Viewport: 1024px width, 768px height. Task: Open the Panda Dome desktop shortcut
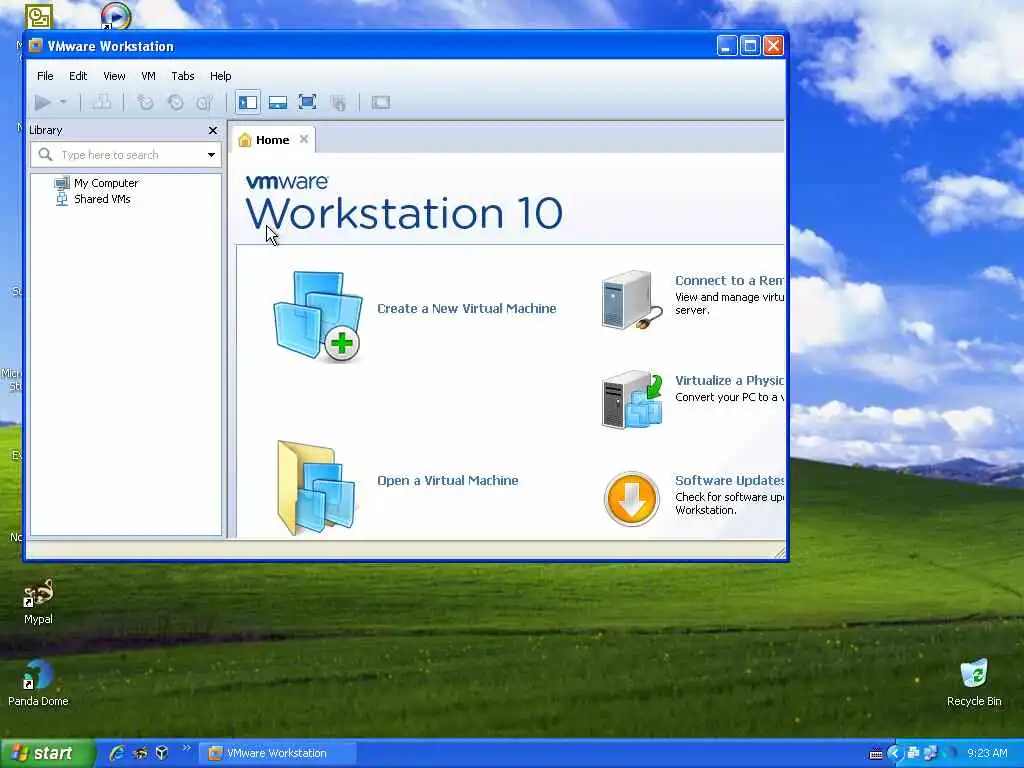[x=38, y=683]
